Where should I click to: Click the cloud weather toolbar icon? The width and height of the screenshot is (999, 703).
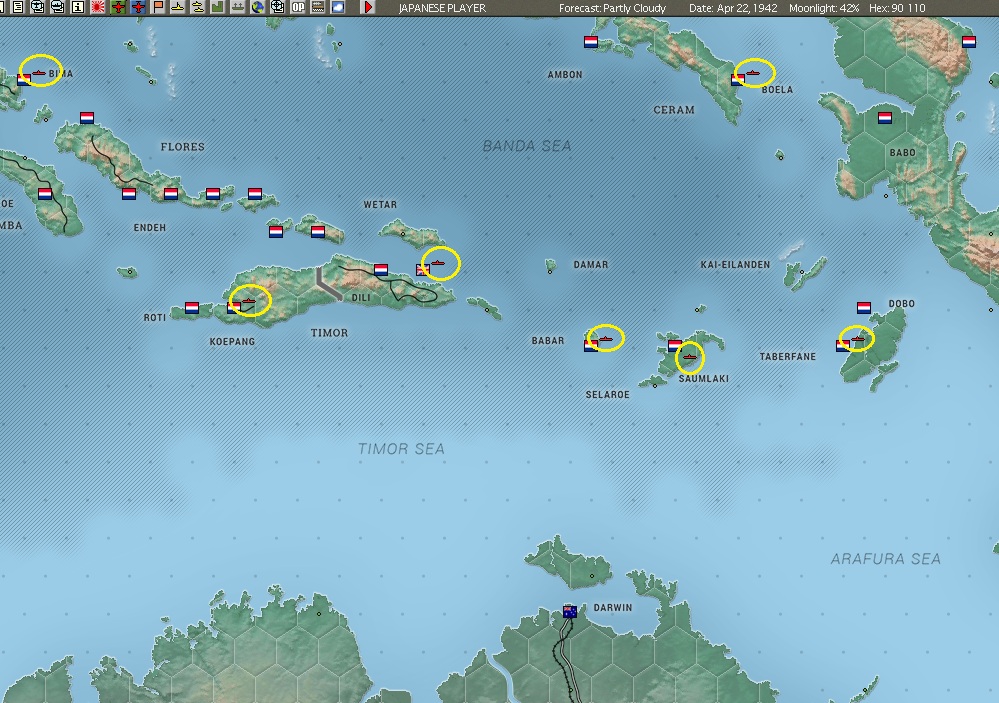tap(338, 7)
